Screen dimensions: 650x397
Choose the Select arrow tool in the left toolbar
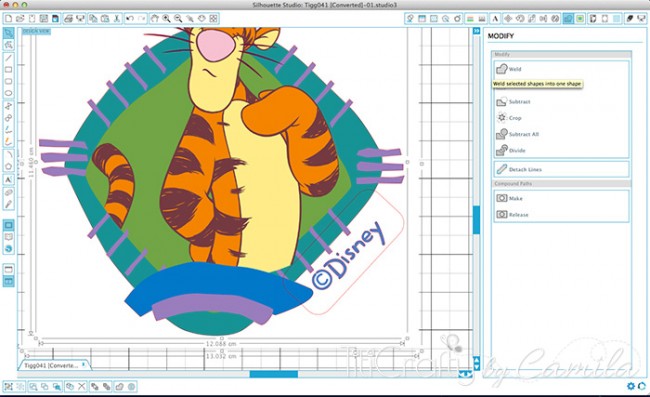(x=8, y=33)
